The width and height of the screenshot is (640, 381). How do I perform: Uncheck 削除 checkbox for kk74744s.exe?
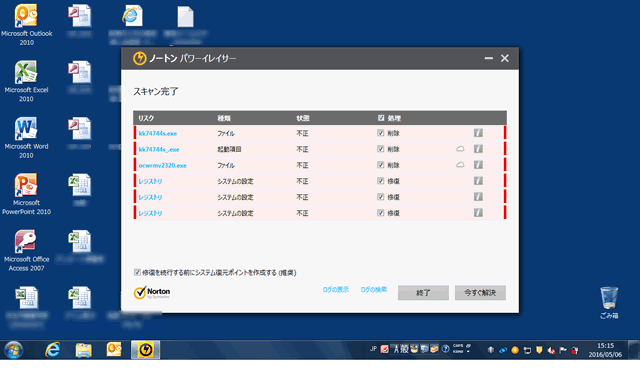(x=380, y=133)
